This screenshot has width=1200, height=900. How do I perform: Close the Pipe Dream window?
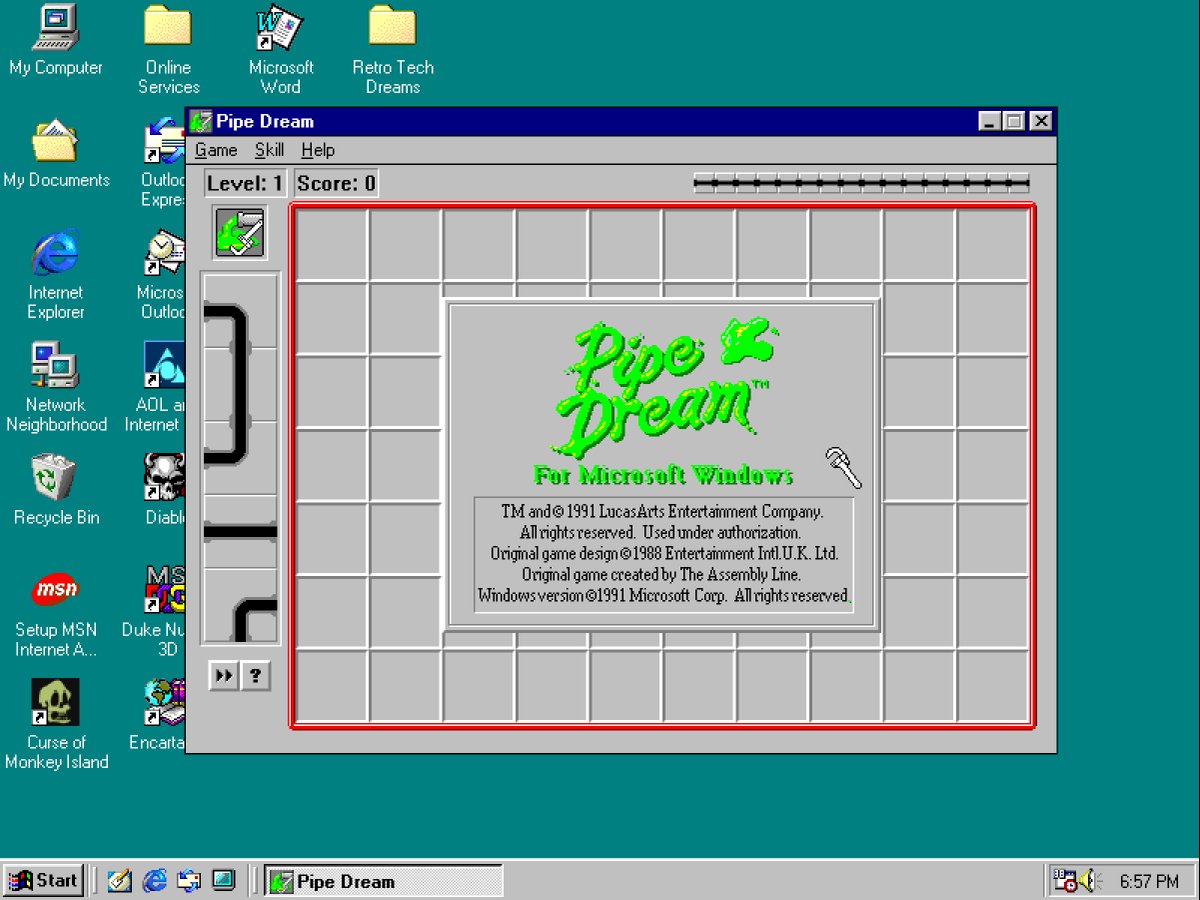pos(1041,122)
